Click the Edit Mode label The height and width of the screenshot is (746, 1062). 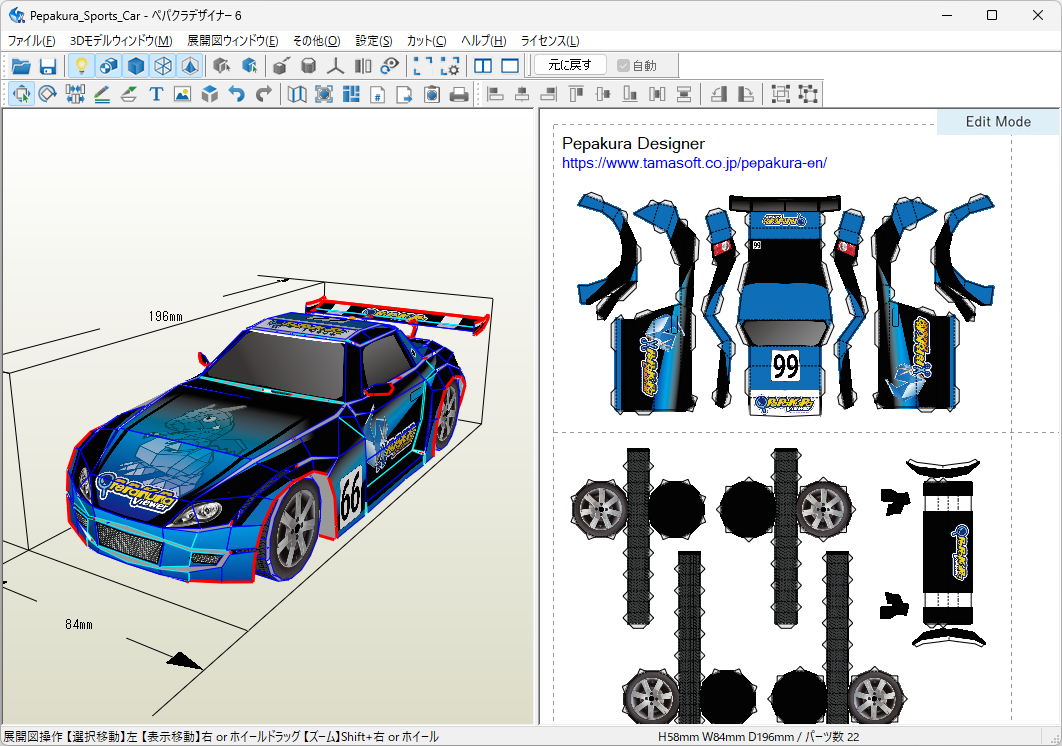pos(998,122)
